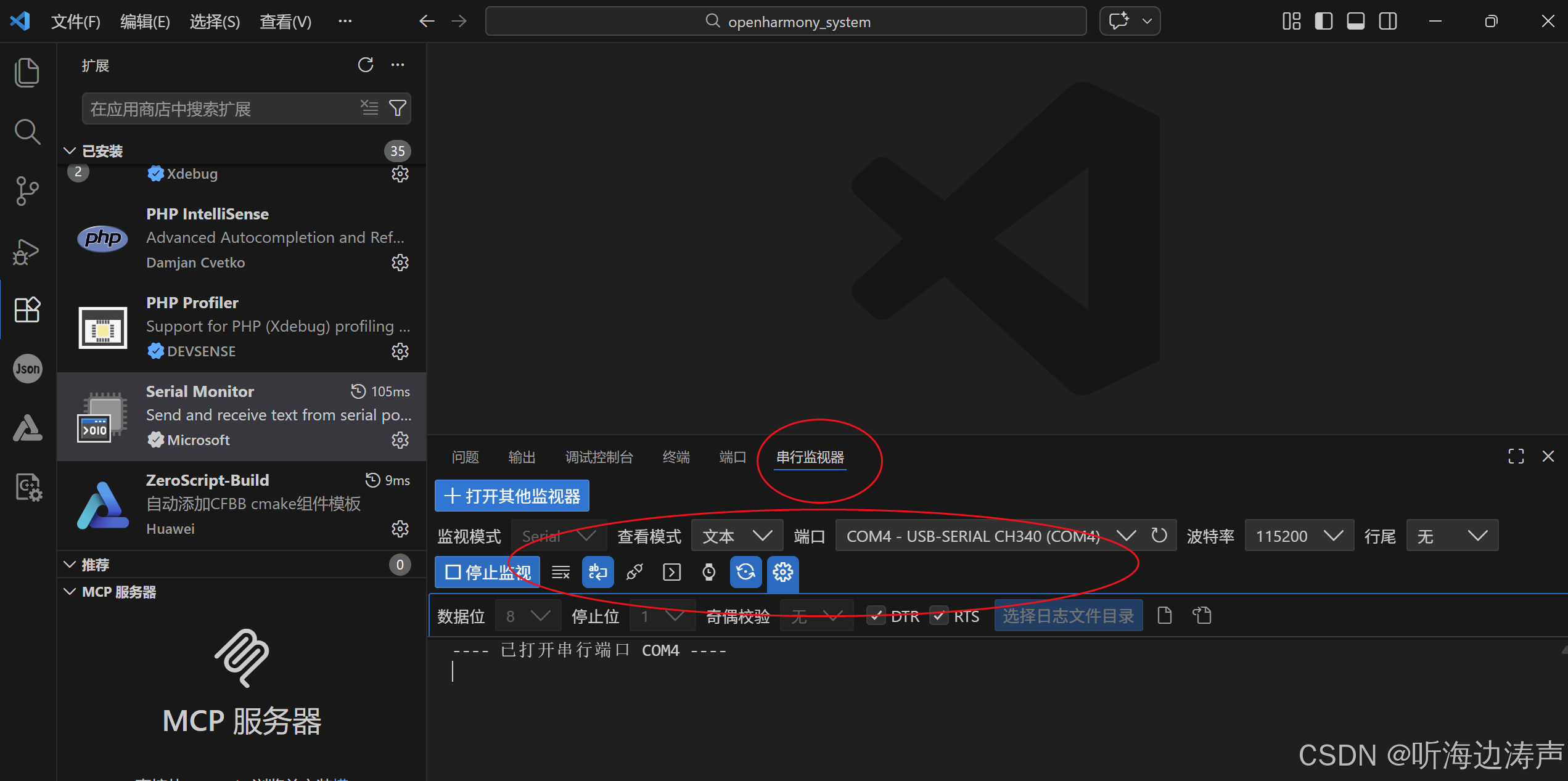This screenshot has width=1568, height=781.
Task: Refresh the extensions list
Action: coord(366,65)
